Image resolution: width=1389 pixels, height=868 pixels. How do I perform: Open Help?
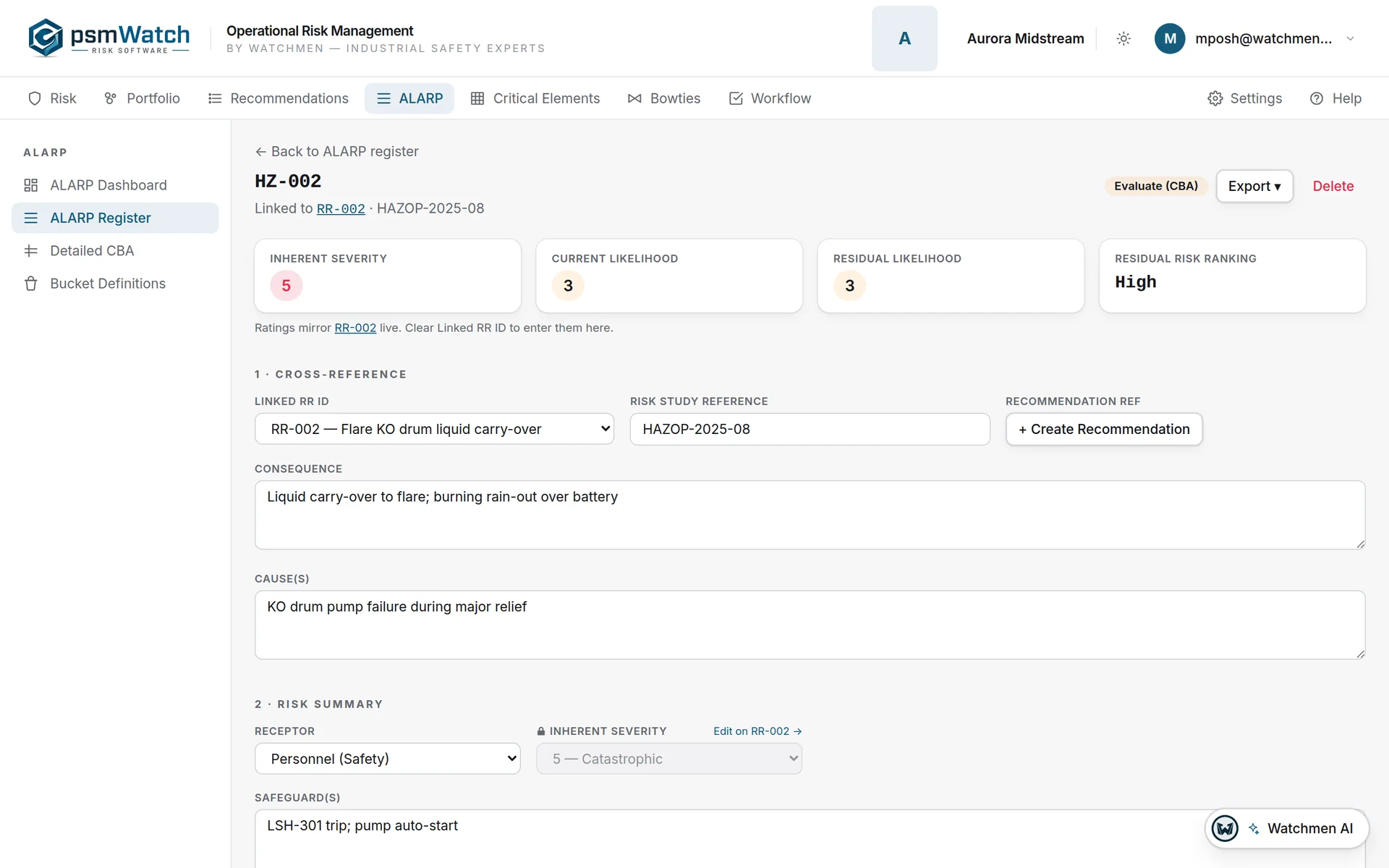point(1335,98)
